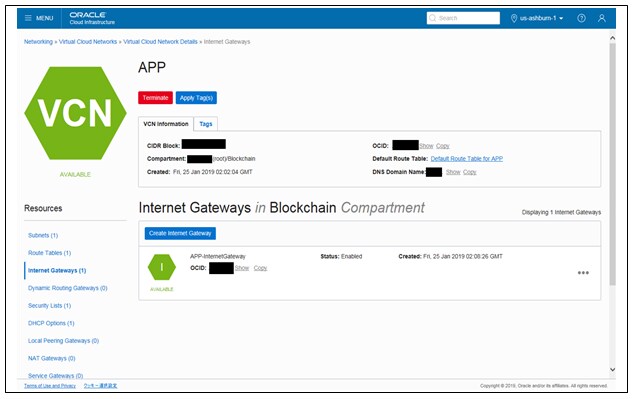This screenshot has height=399, width=635.
Task: Click the green VCN hexagon icon
Action: [75, 113]
